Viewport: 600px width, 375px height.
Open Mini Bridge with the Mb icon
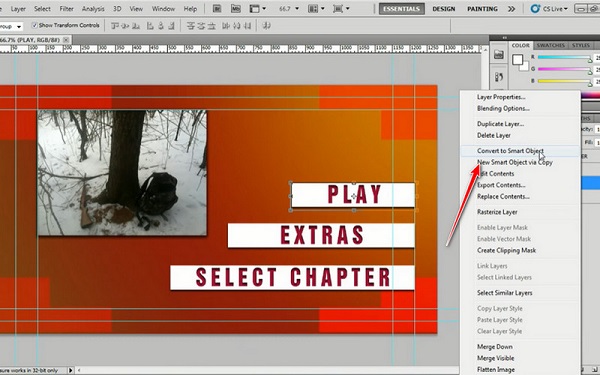tap(236, 8)
